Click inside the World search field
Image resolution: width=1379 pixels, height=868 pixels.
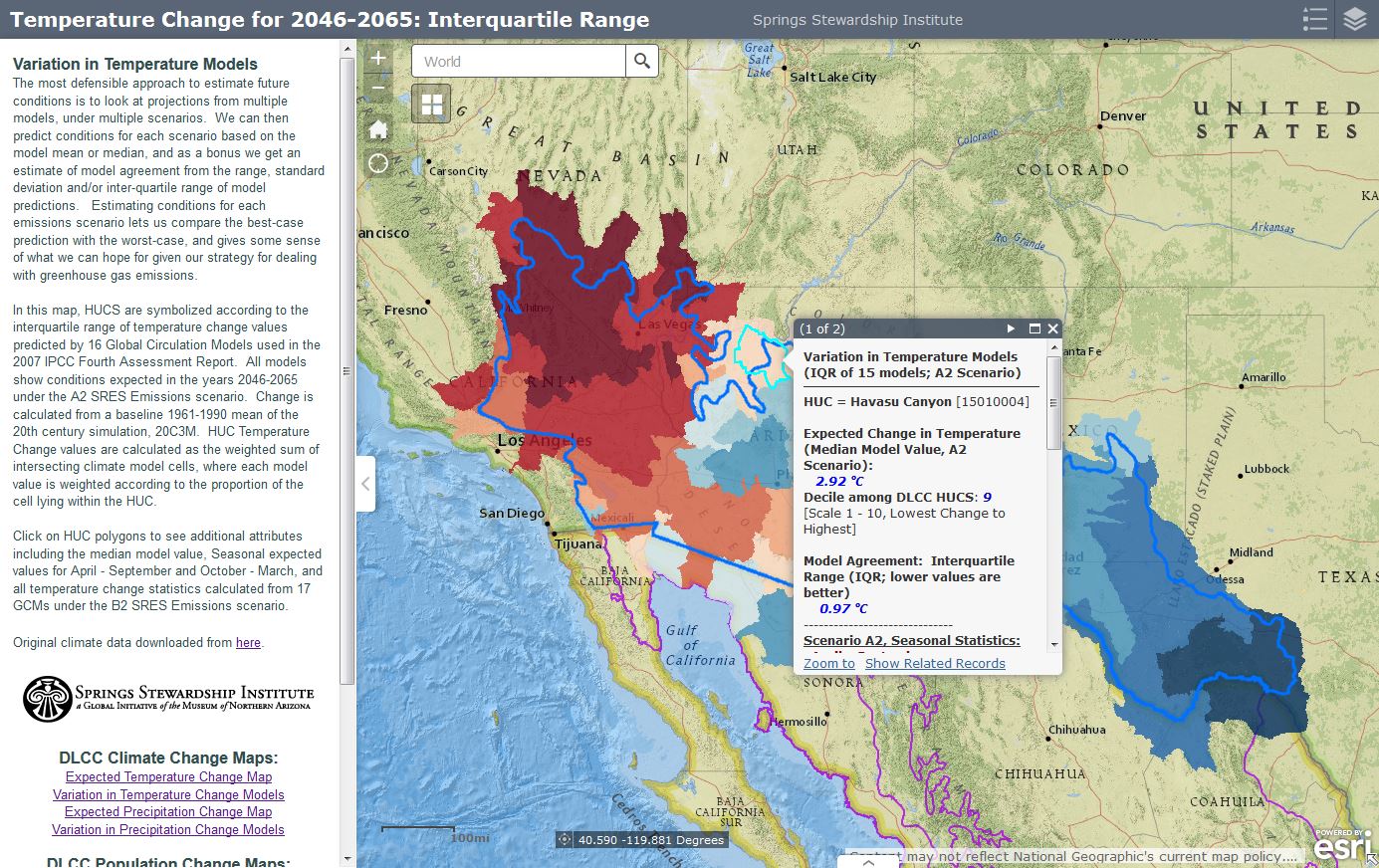click(x=518, y=61)
